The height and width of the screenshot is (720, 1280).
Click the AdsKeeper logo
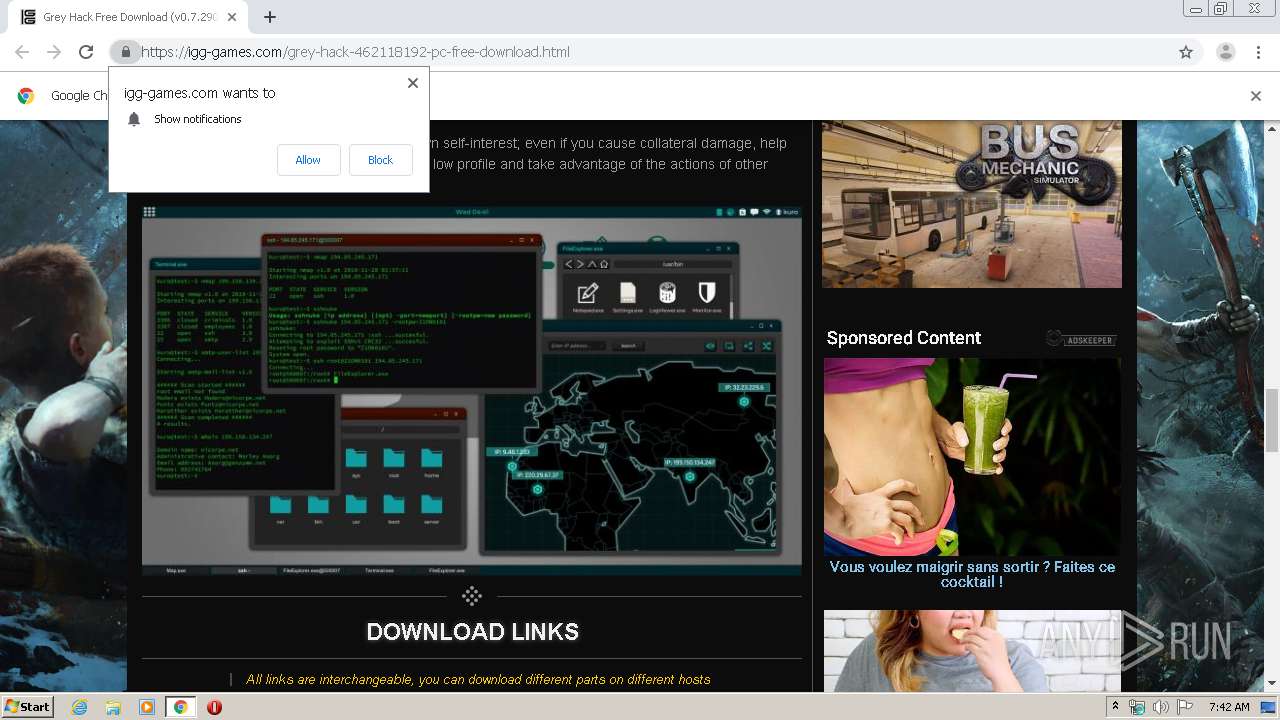(x=1081, y=339)
